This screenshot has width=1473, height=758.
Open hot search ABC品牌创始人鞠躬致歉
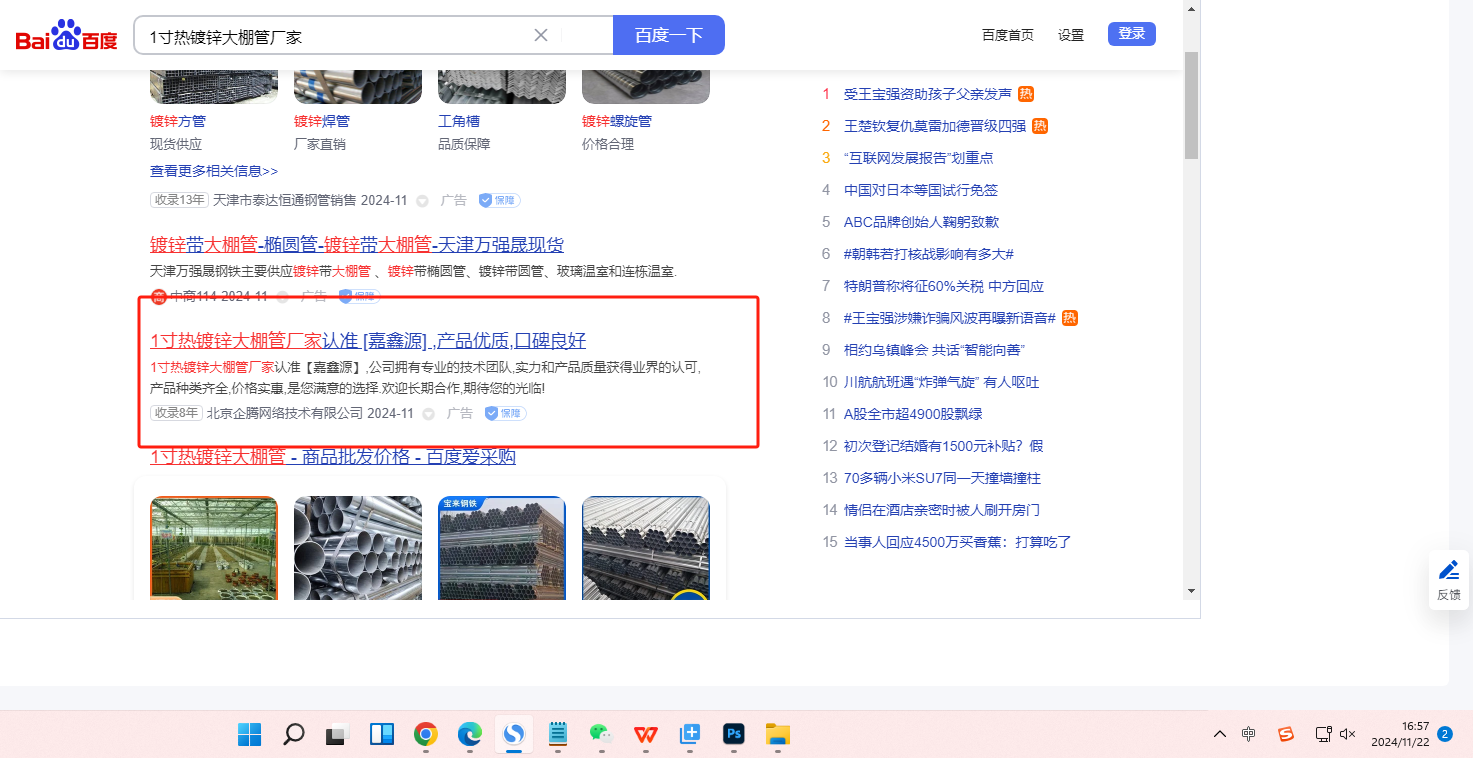tap(921, 222)
